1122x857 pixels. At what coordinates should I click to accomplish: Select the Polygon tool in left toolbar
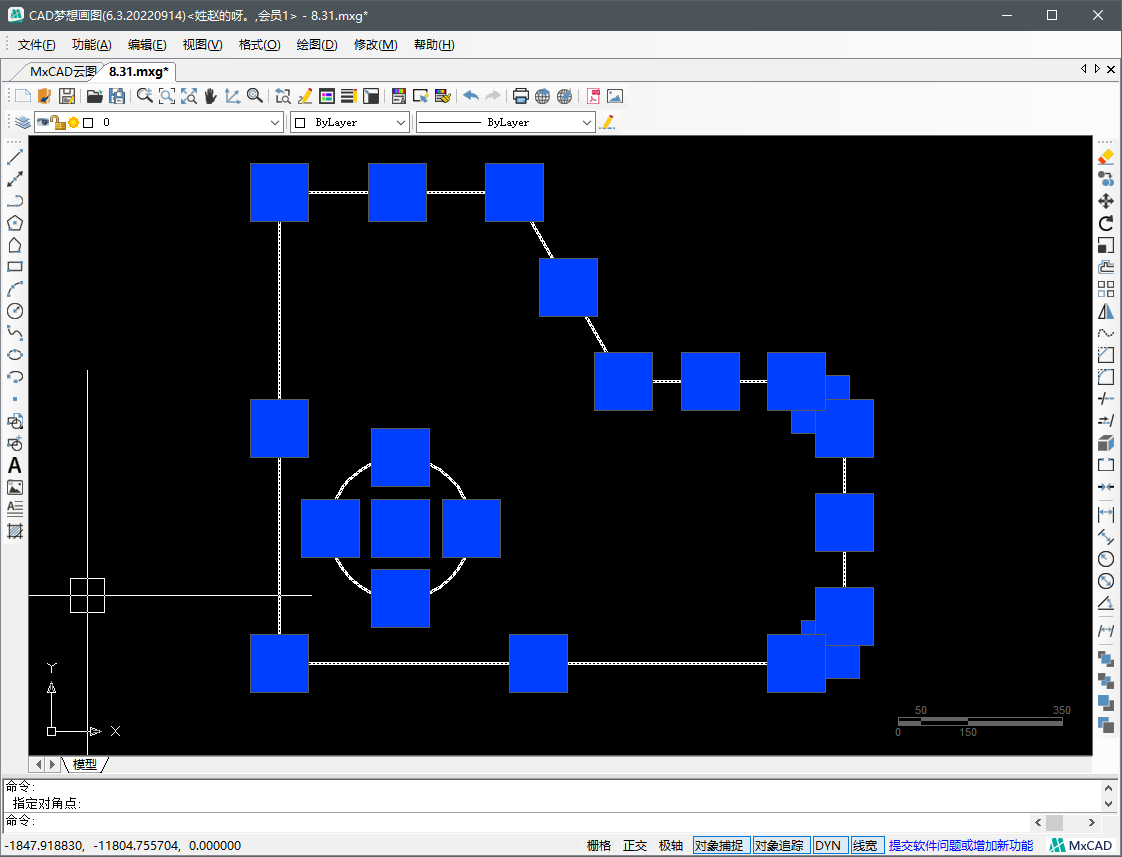tap(14, 223)
